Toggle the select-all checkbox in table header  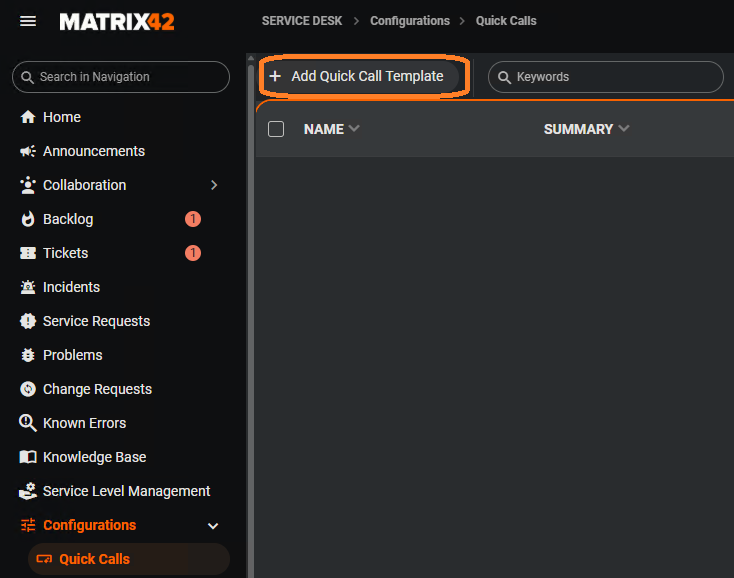[x=277, y=129]
